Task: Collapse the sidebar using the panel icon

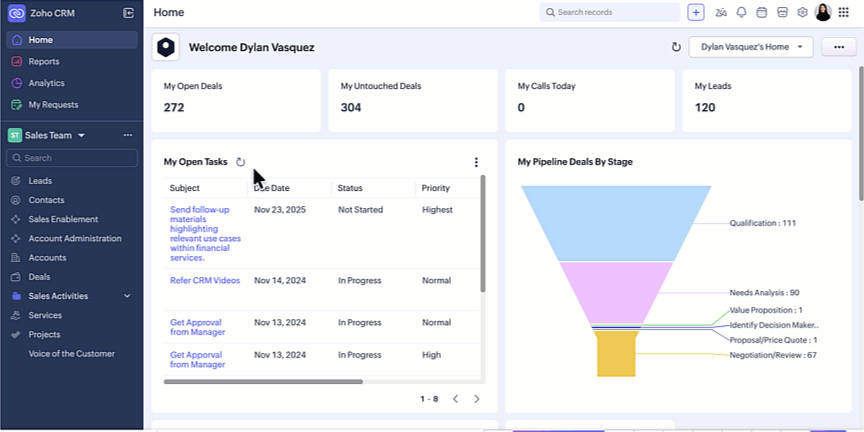Action: pyautogui.click(x=128, y=13)
